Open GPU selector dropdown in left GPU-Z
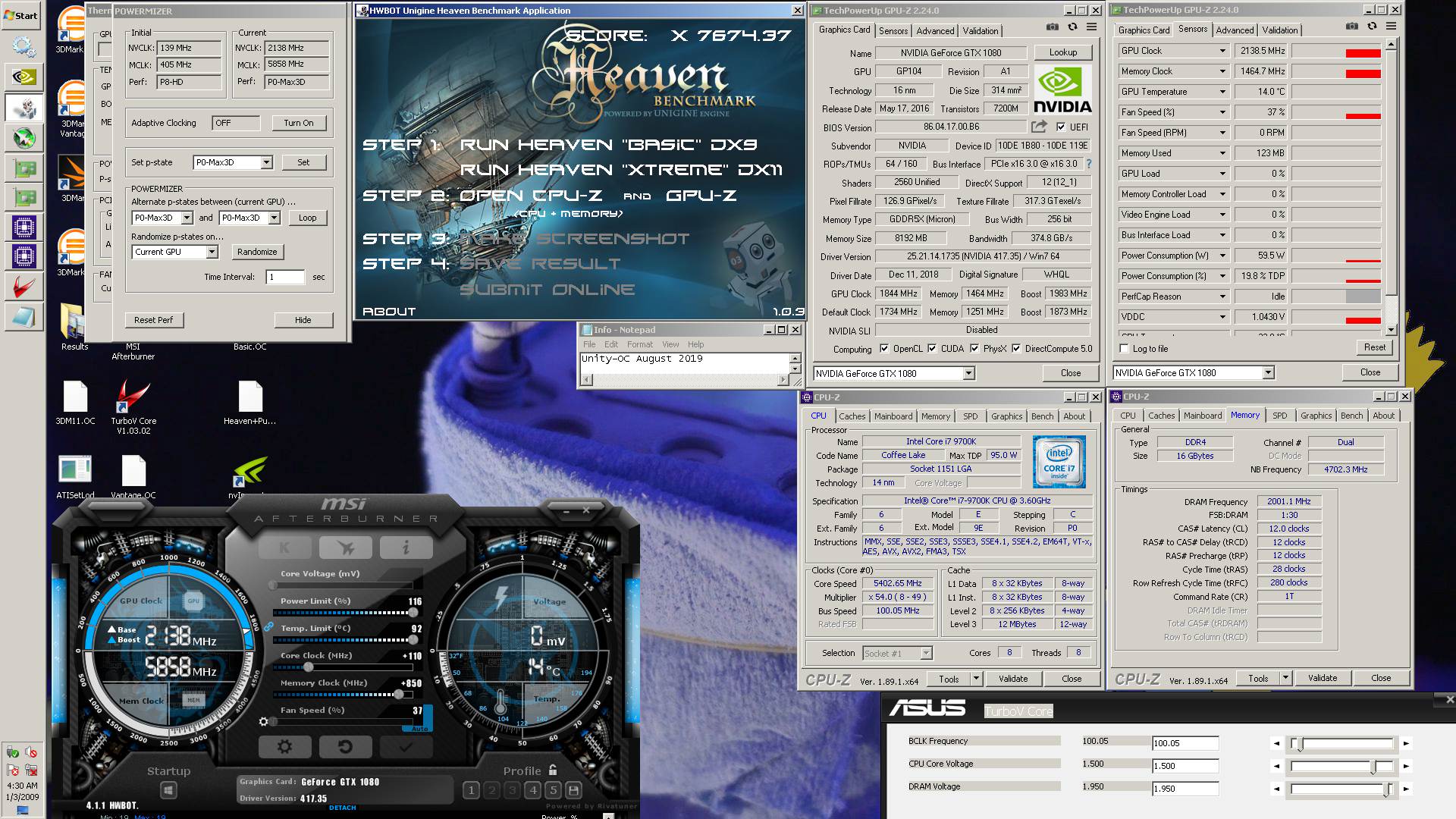This screenshot has width=1456, height=819. tap(968, 373)
